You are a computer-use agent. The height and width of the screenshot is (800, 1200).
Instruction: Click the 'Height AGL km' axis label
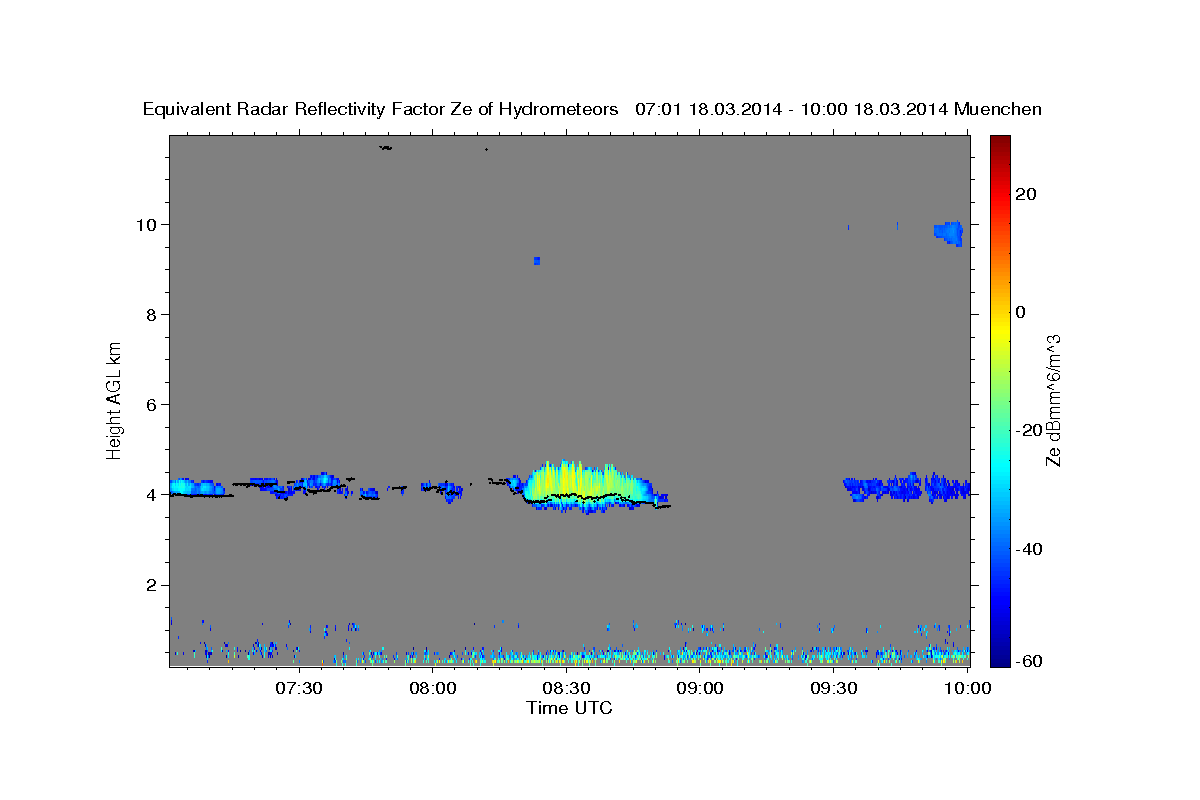tap(115, 399)
